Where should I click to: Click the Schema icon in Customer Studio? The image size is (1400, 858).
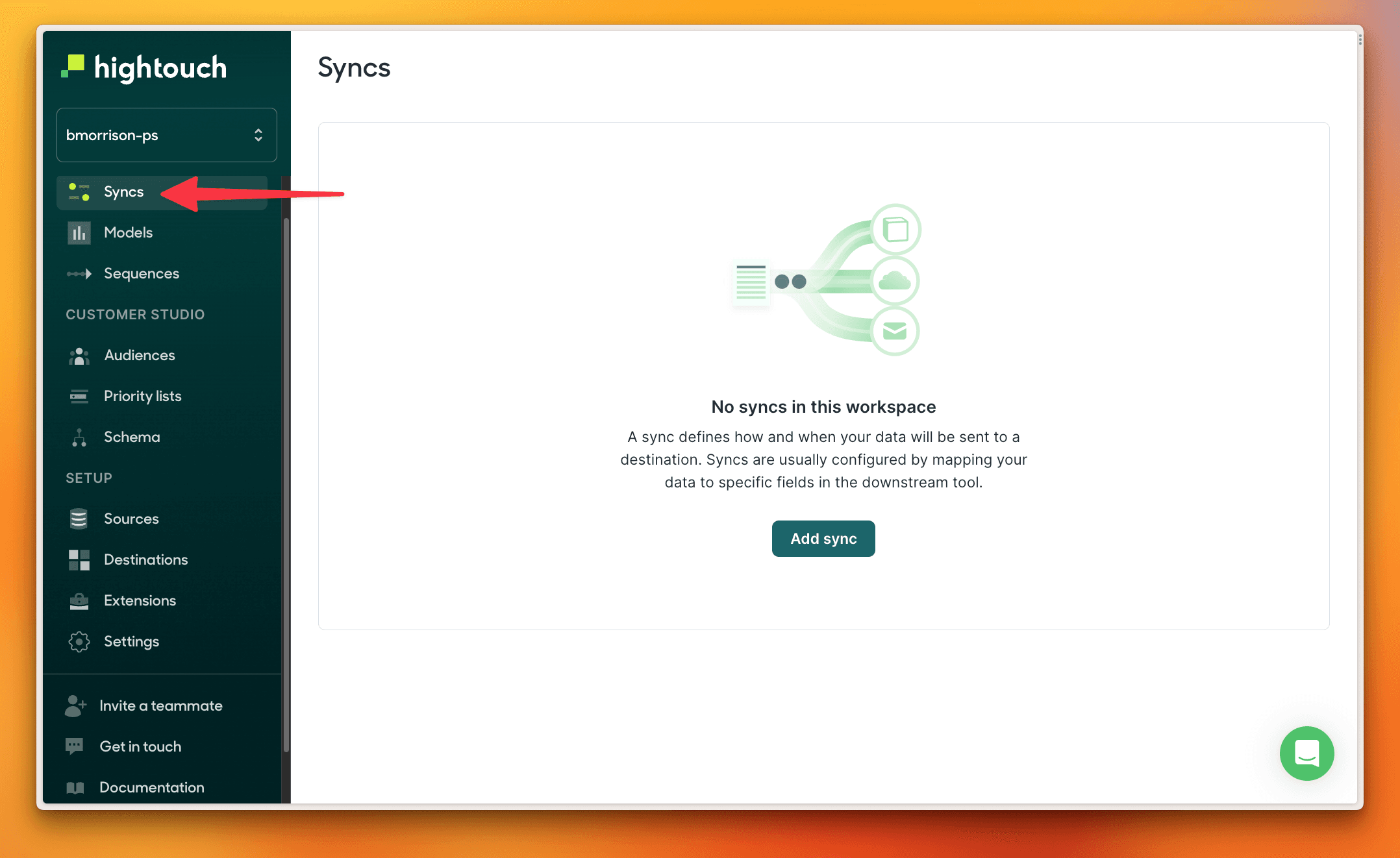click(x=79, y=437)
